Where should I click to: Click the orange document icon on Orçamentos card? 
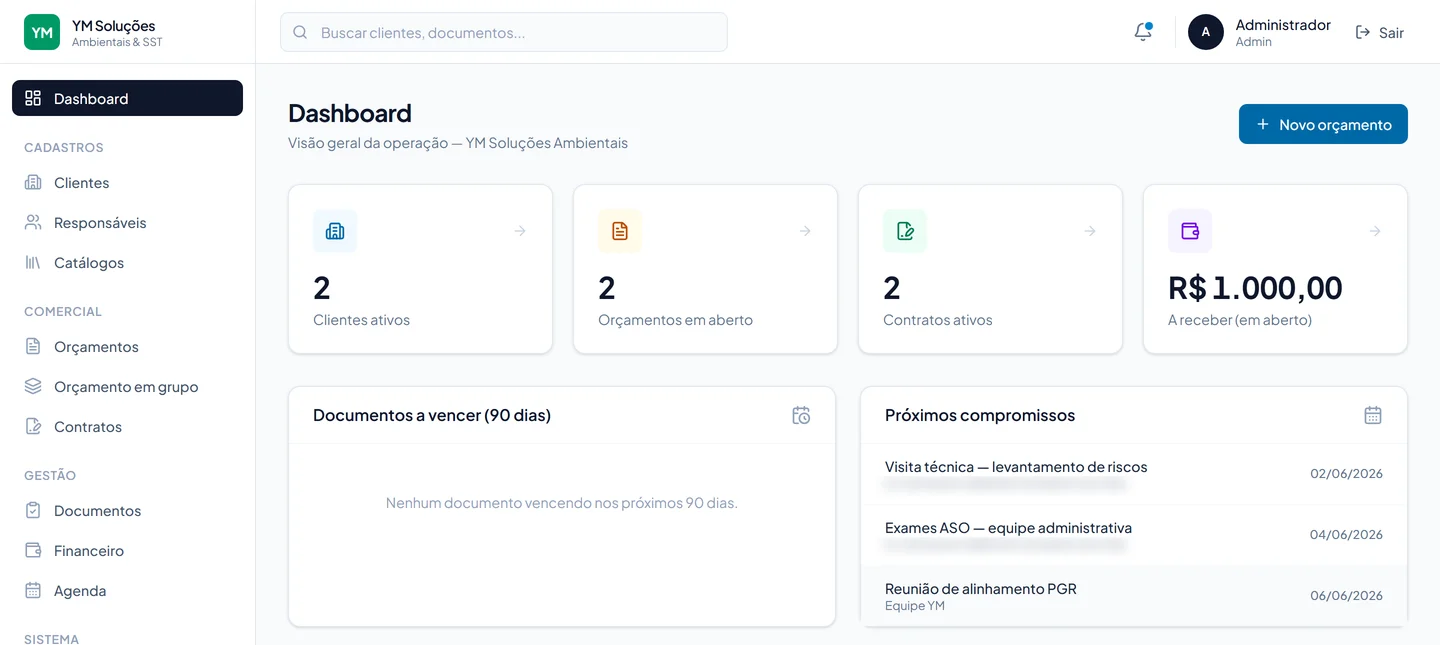click(620, 231)
